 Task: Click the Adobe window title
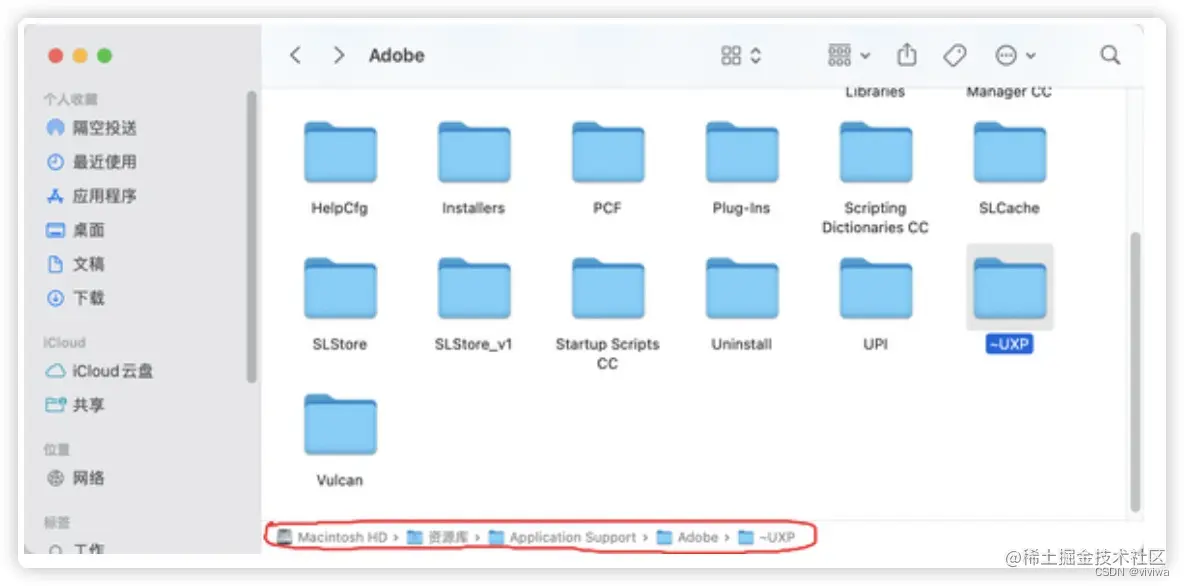[x=396, y=55]
